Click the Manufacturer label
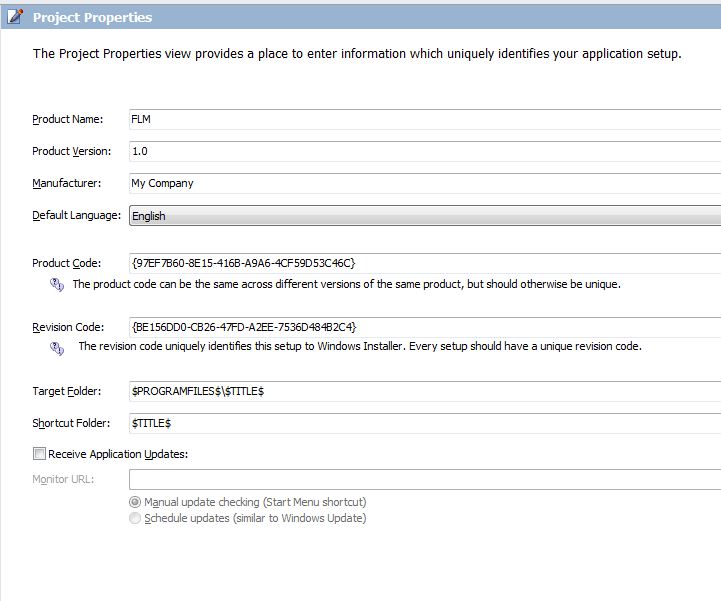Screen dimensions: 721x601 click(67, 183)
